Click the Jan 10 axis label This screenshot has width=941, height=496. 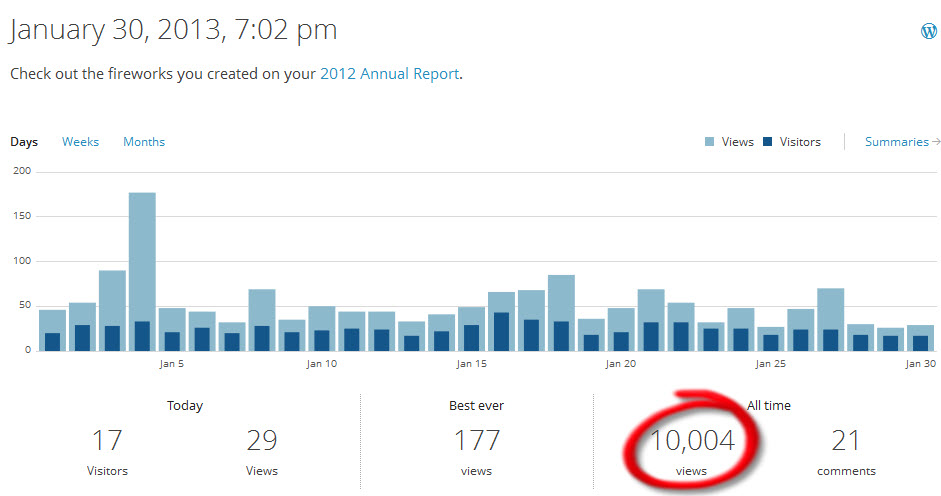click(322, 364)
